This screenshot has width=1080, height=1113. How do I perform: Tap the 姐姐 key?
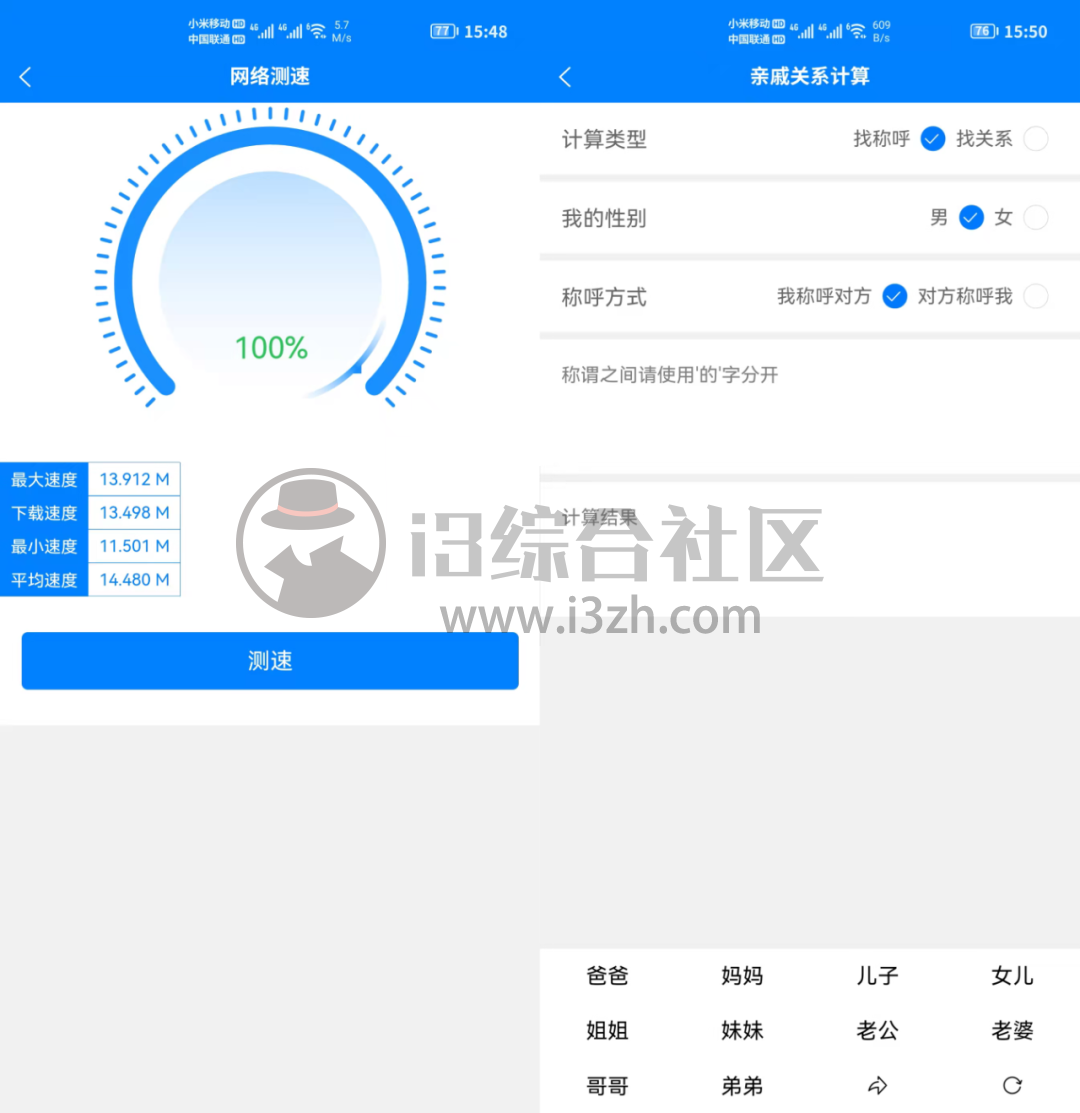[607, 1030]
